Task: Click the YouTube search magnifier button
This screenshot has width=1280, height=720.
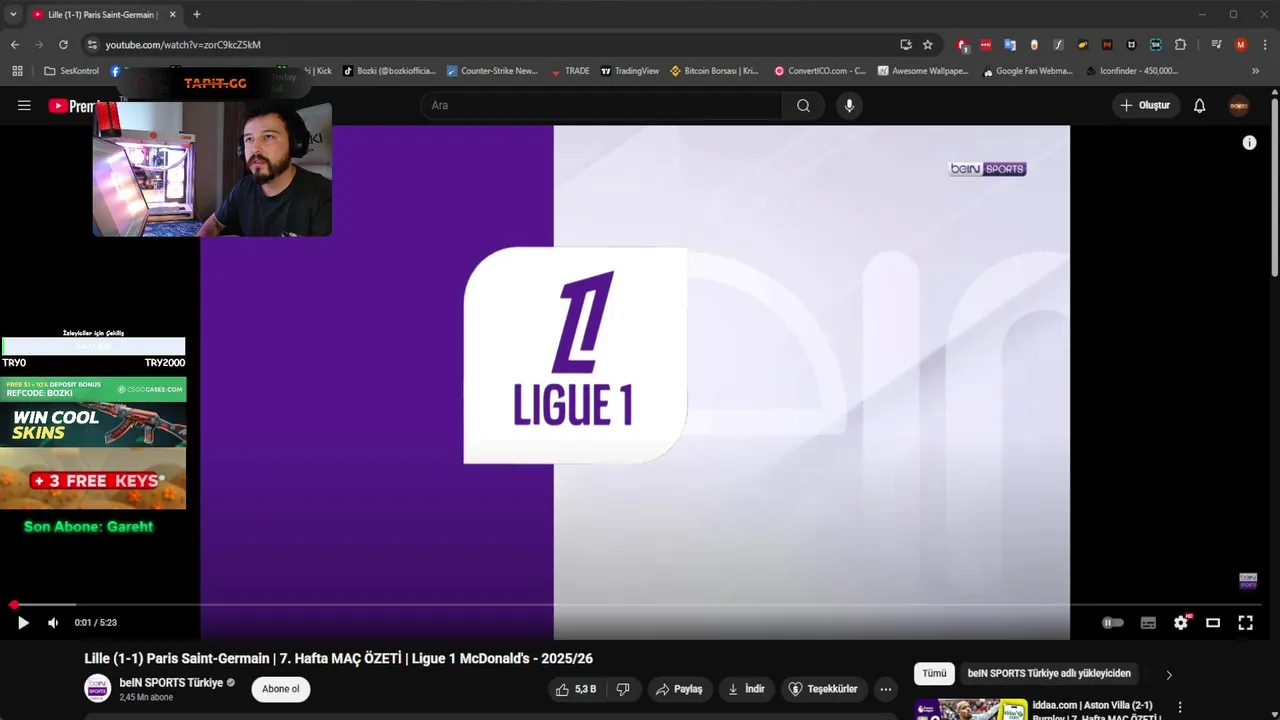Action: pos(803,106)
